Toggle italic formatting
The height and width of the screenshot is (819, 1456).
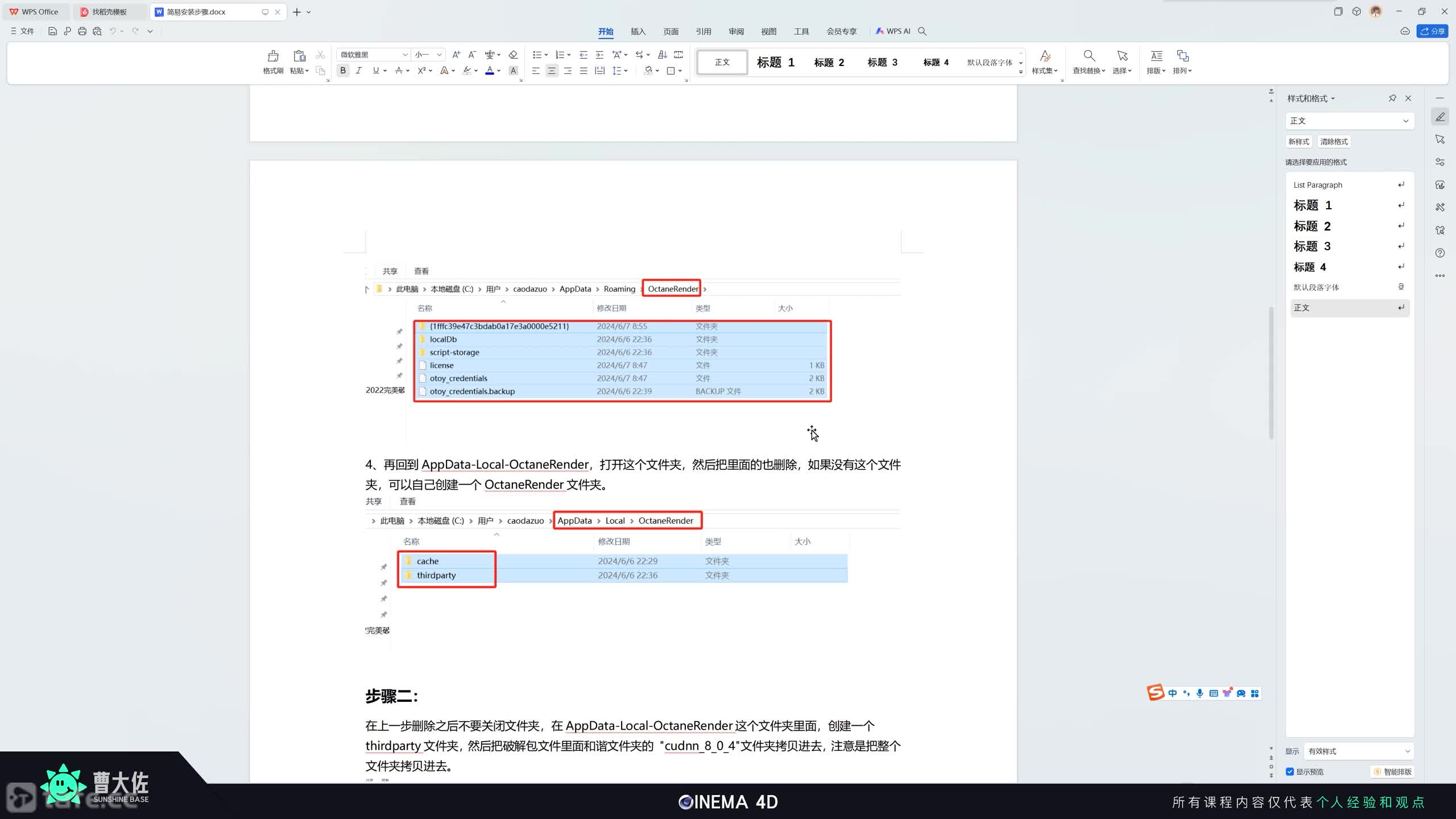(359, 71)
